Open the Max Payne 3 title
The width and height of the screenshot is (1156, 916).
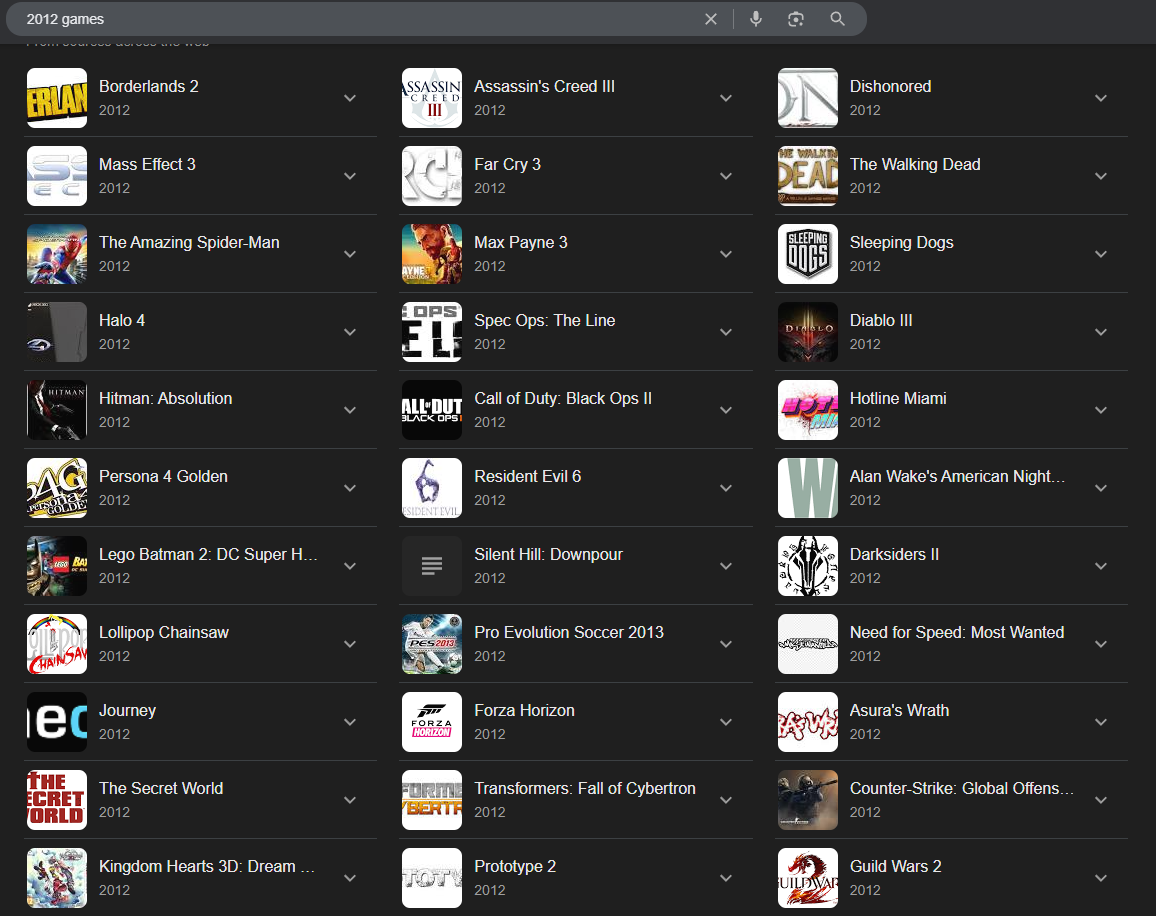coord(520,243)
